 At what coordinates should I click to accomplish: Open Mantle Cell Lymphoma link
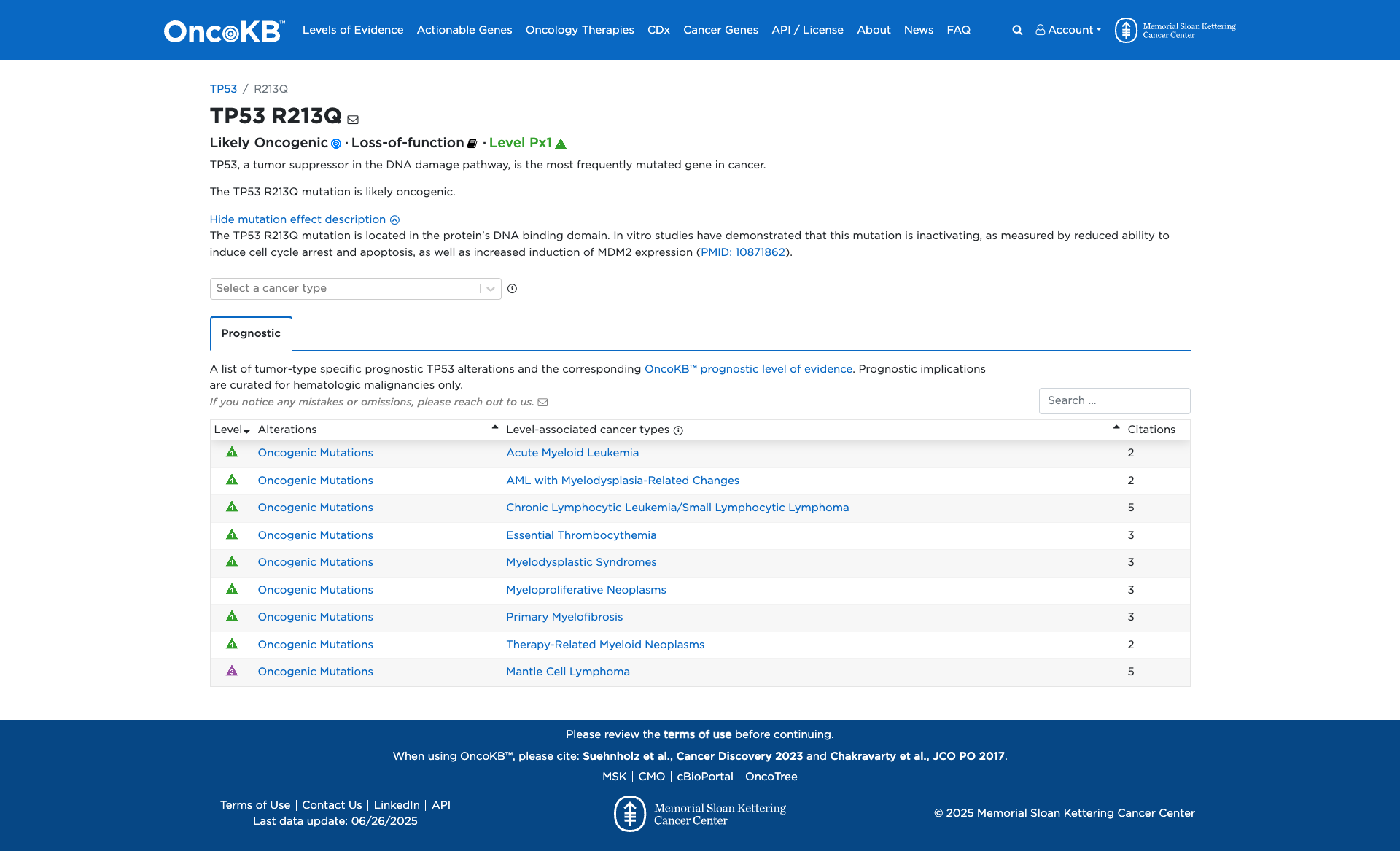568,672
